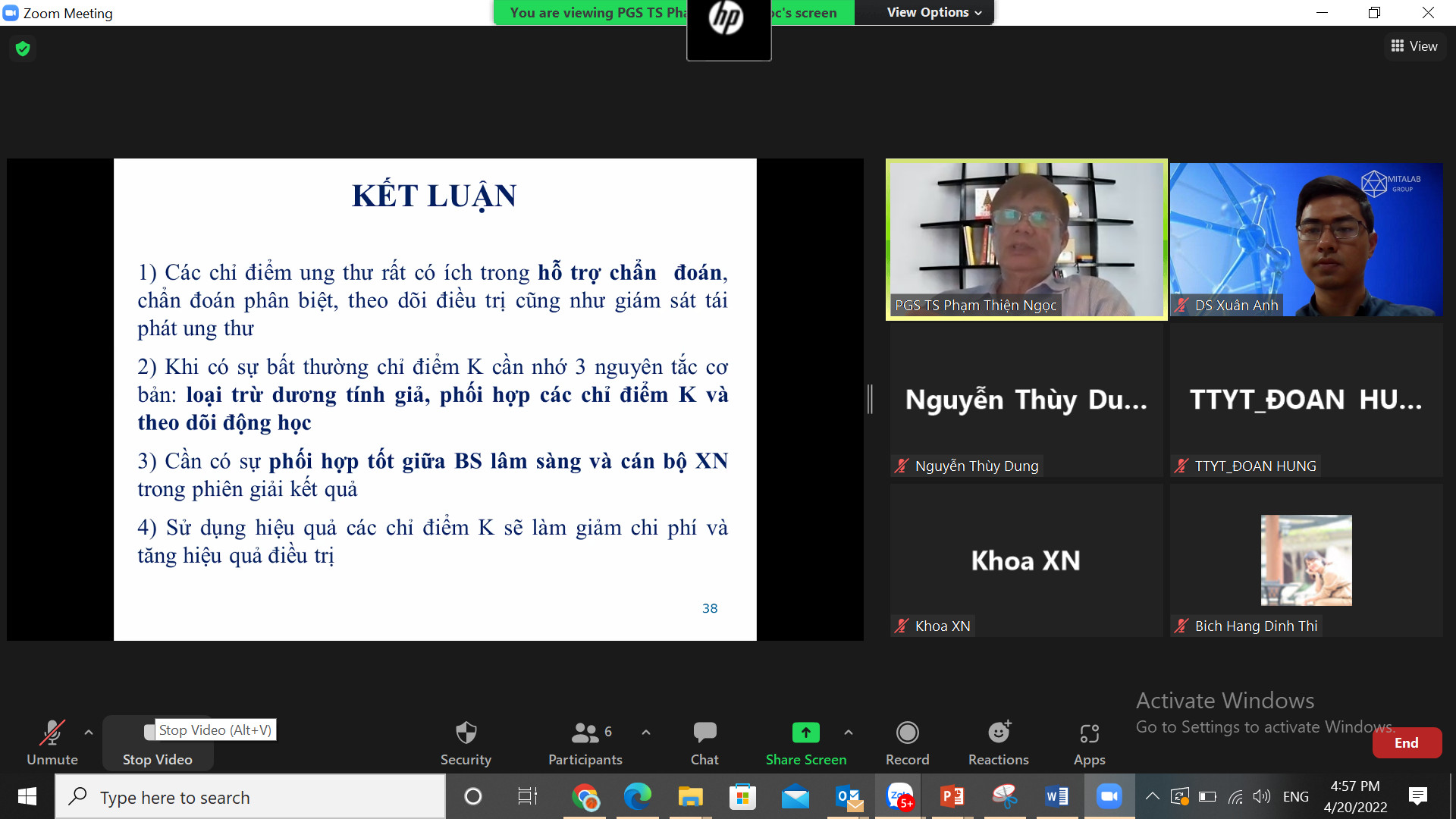The height and width of the screenshot is (819, 1456).
Task: Open Outlook from the taskbar
Action: 849,796
